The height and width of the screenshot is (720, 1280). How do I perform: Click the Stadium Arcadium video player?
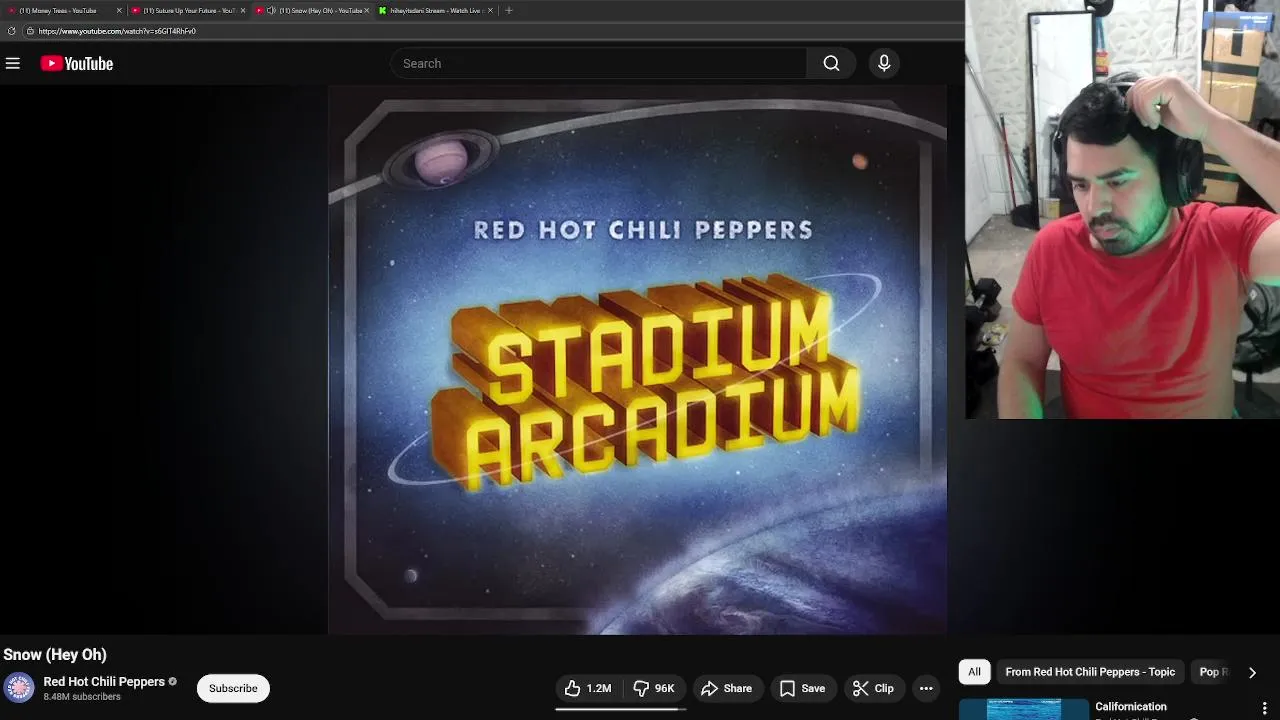point(637,360)
